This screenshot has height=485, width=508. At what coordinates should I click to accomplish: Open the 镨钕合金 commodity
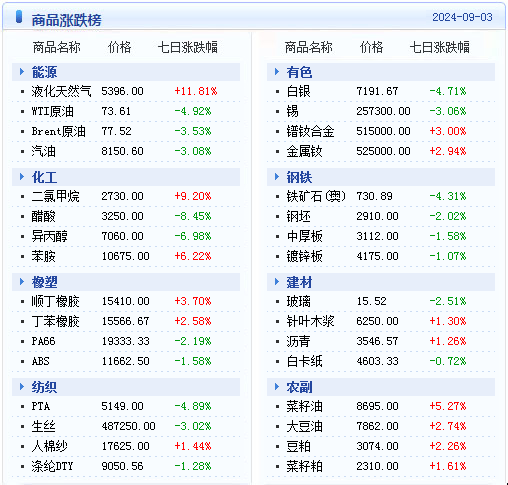[310, 131]
